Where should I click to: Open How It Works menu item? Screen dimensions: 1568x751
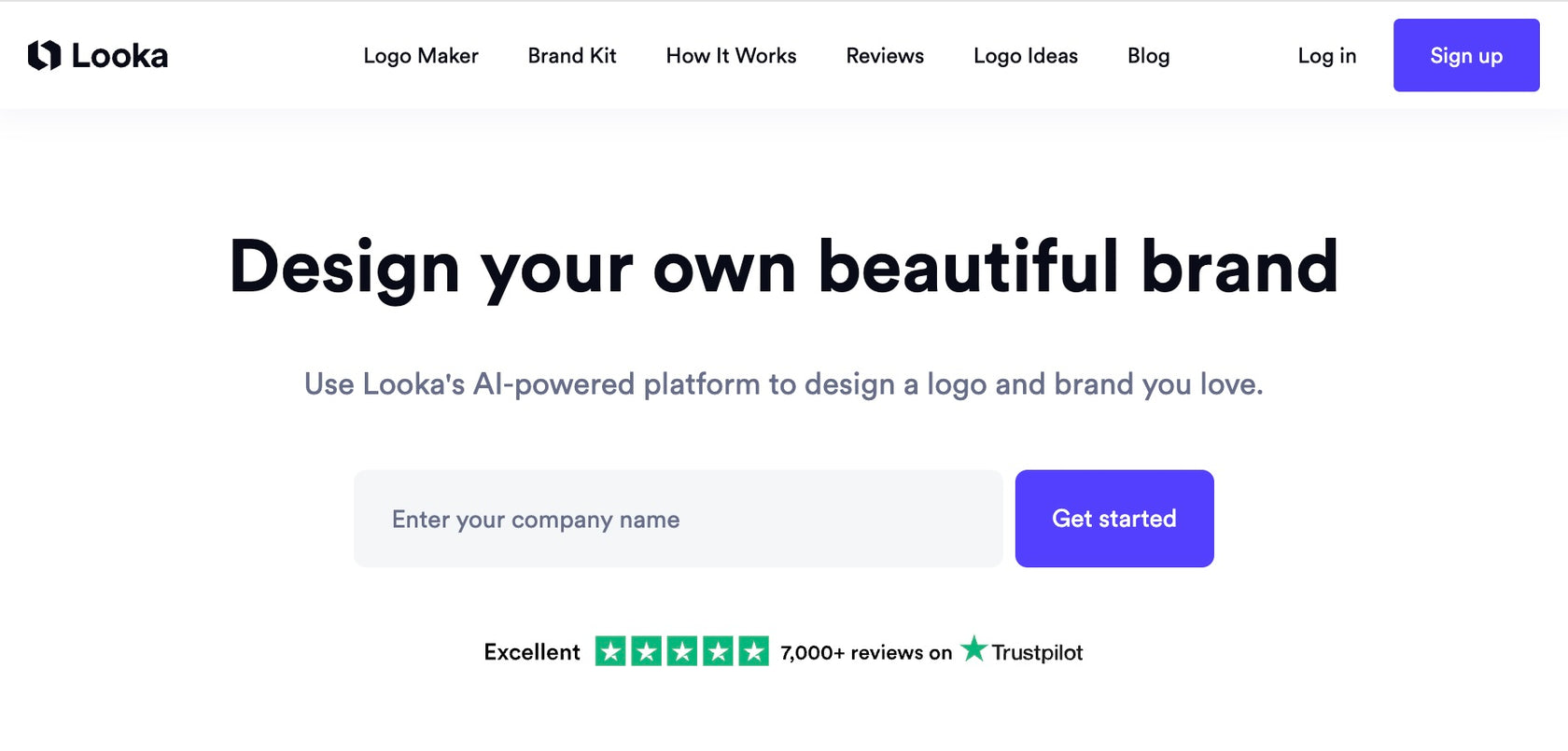click(731, 56)
